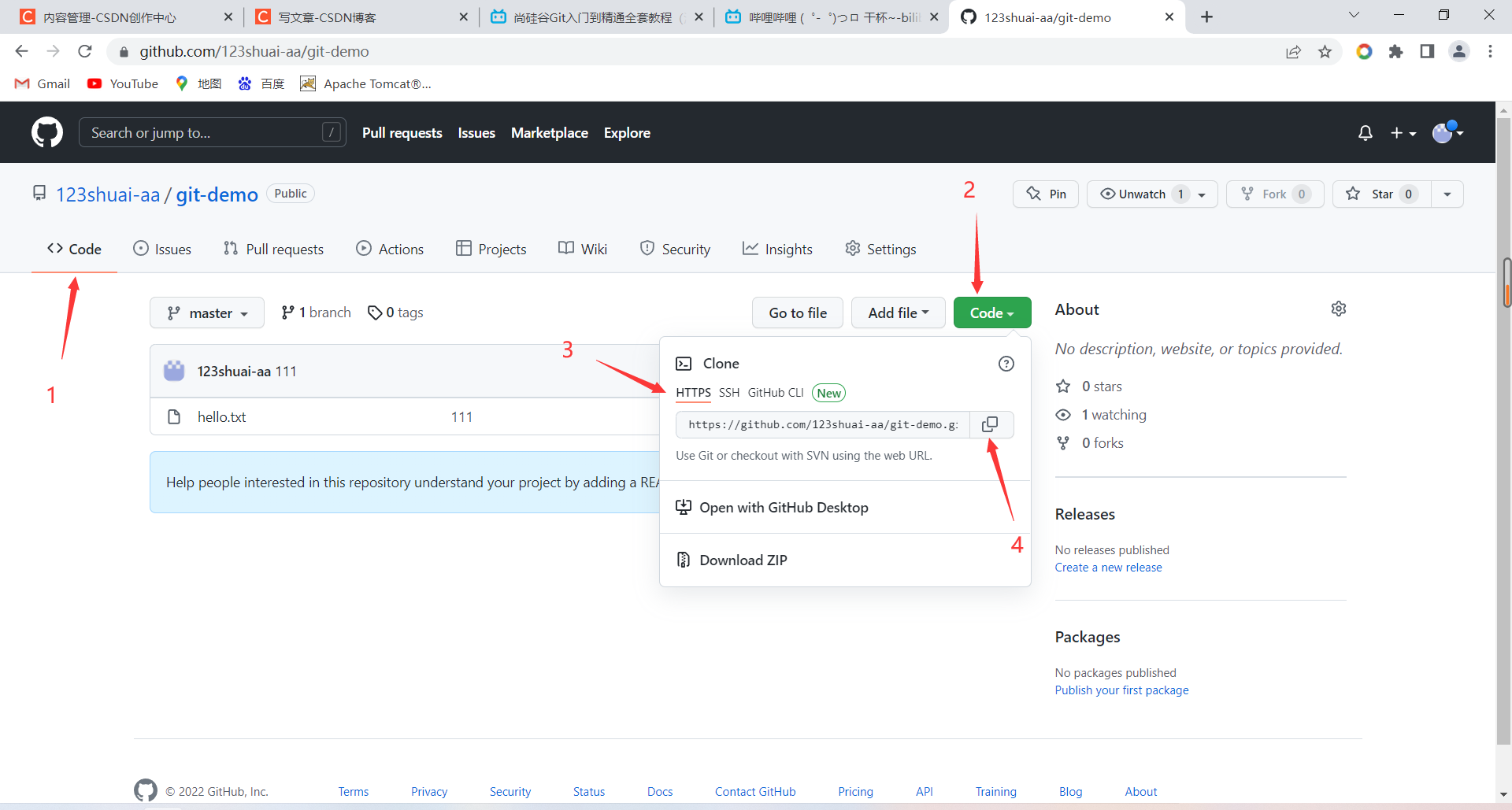Open the hello.txt file link

pyautogui.click(x=221, y=416)
